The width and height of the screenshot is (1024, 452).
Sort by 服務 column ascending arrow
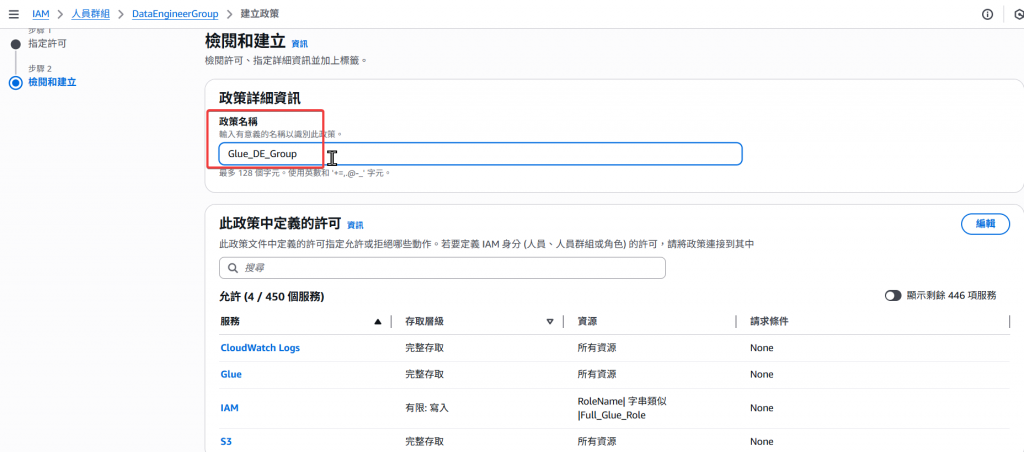coord(377,321)
